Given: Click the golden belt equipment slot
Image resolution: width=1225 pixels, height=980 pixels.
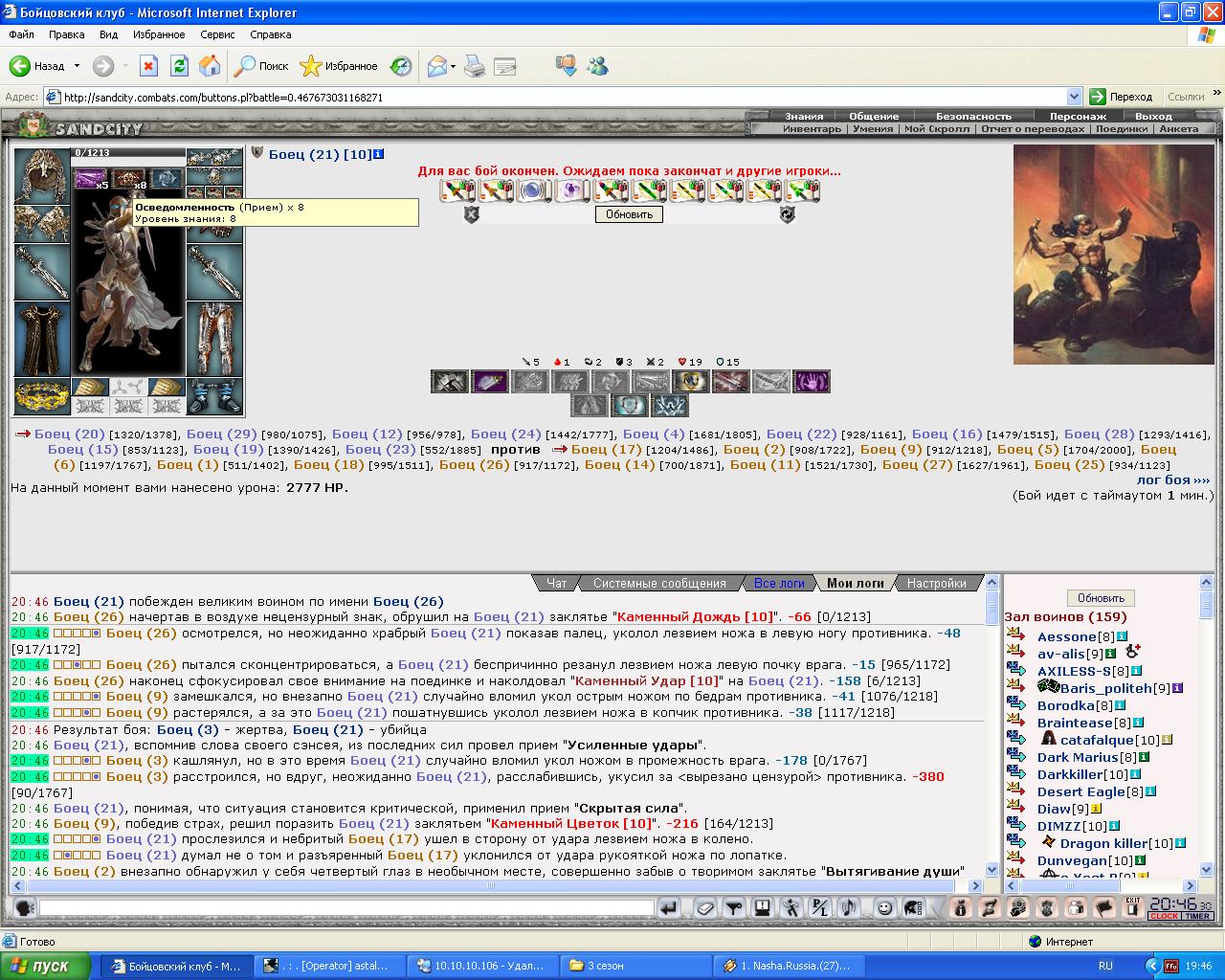Looking at the screenshot, I should [x=41, y=395].
